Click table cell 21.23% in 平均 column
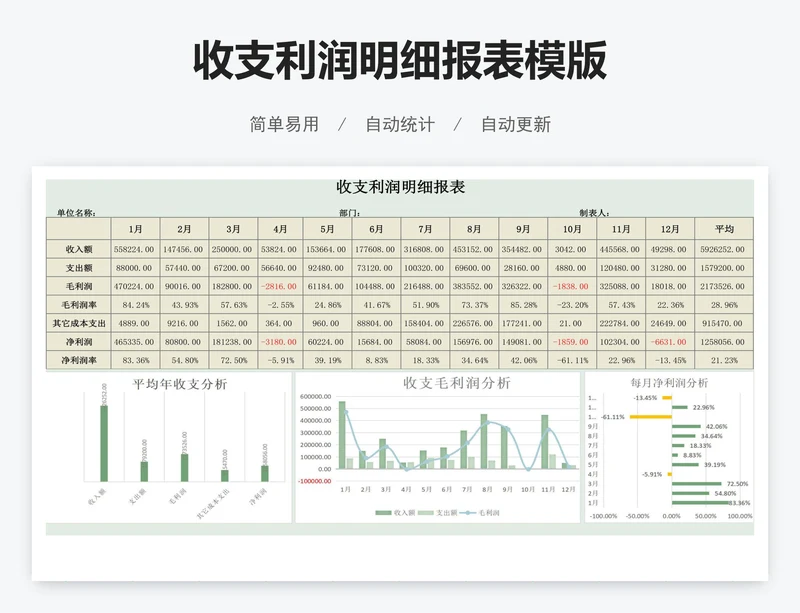The image size is (800, 613). click(724, 360)
